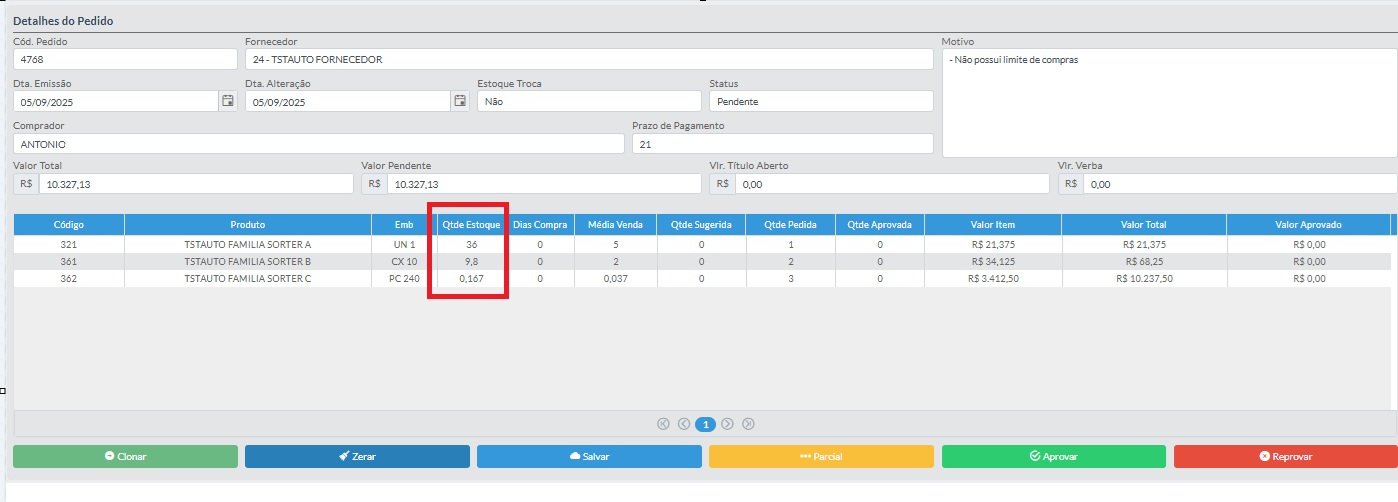This screenshot has width=1398, height=502.
Task: Click the Status field showing Pendente
Action: click(821, 101)
